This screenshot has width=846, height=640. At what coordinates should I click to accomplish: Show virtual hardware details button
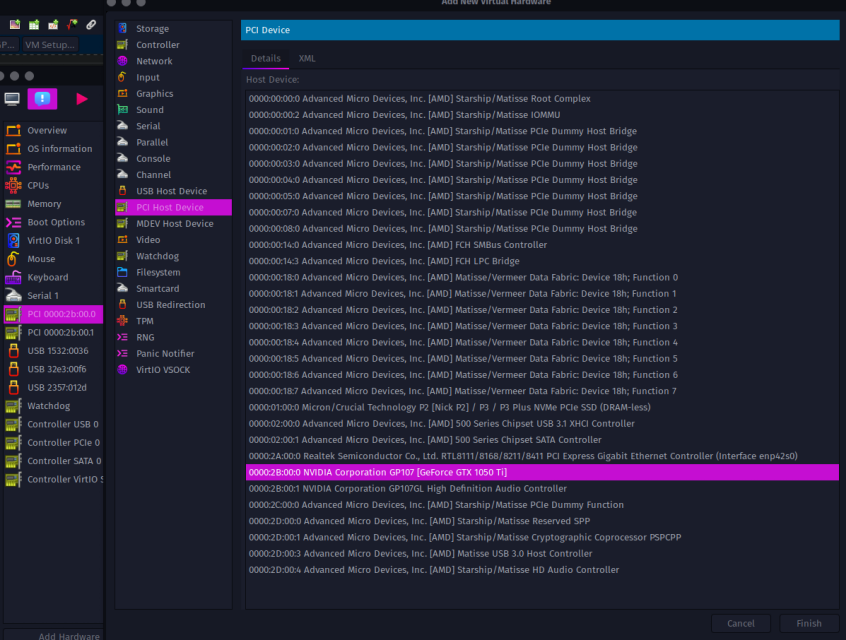point(42,99)
